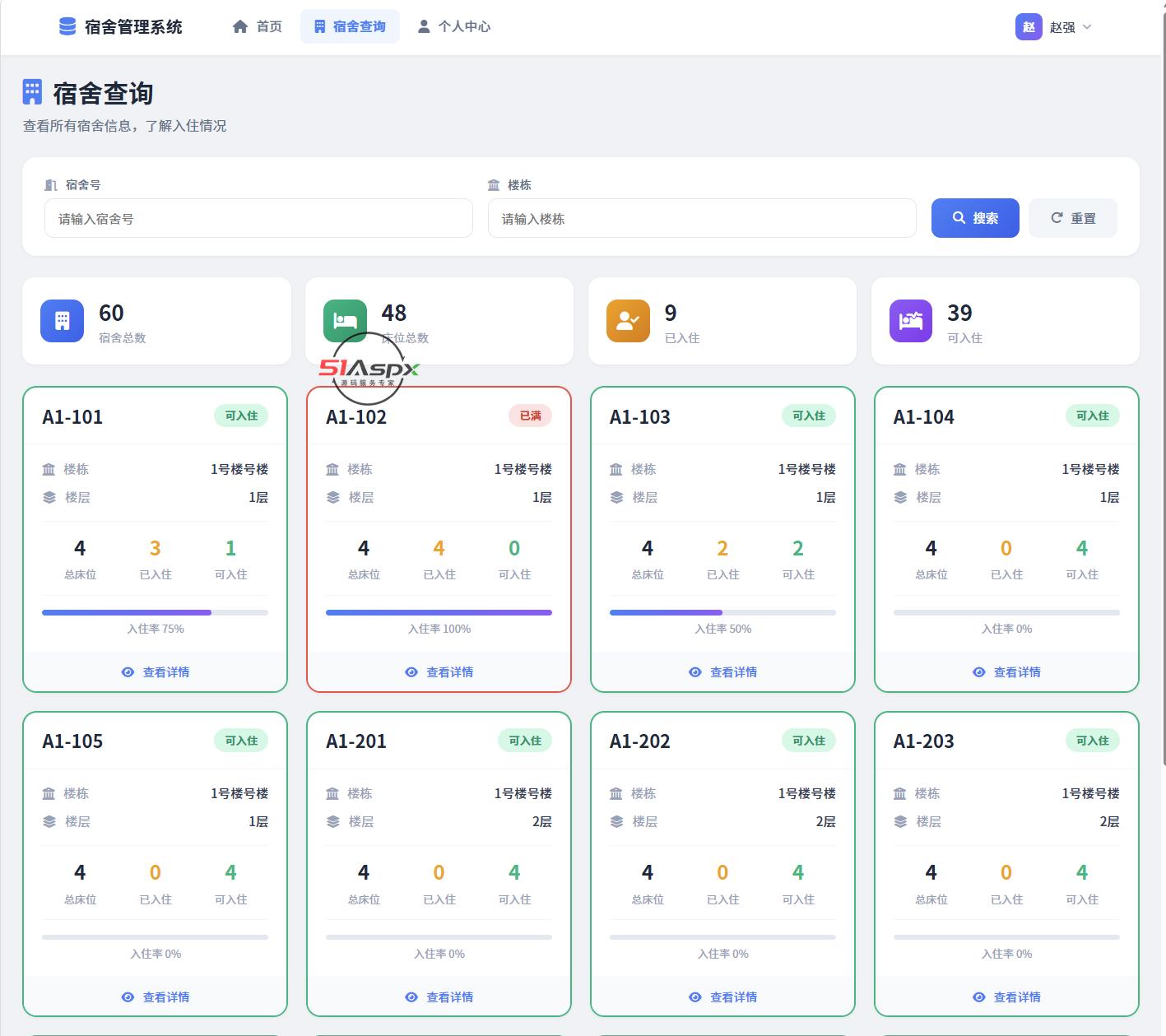This screenshot has height=1036, width=1166.
Task: Click the 可入住 badge on card A1-103
Action: coord(809,416)
